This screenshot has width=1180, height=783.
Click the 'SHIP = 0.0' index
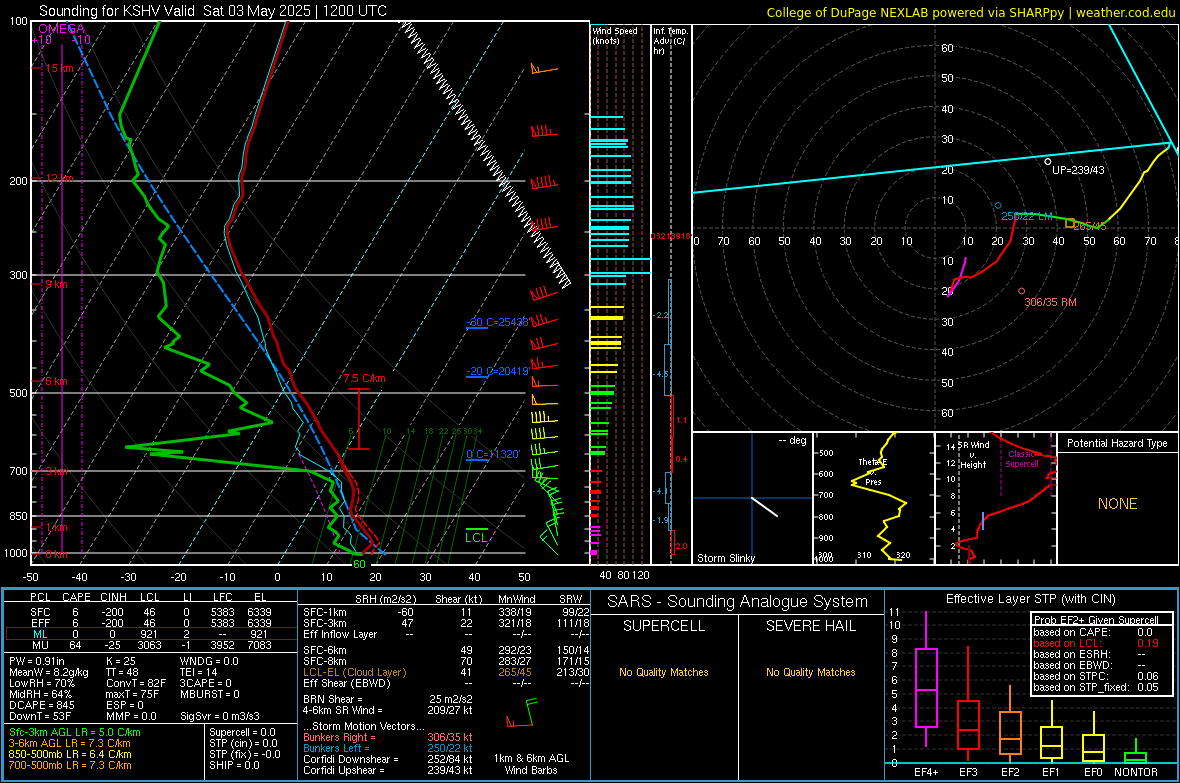[234, 765]
